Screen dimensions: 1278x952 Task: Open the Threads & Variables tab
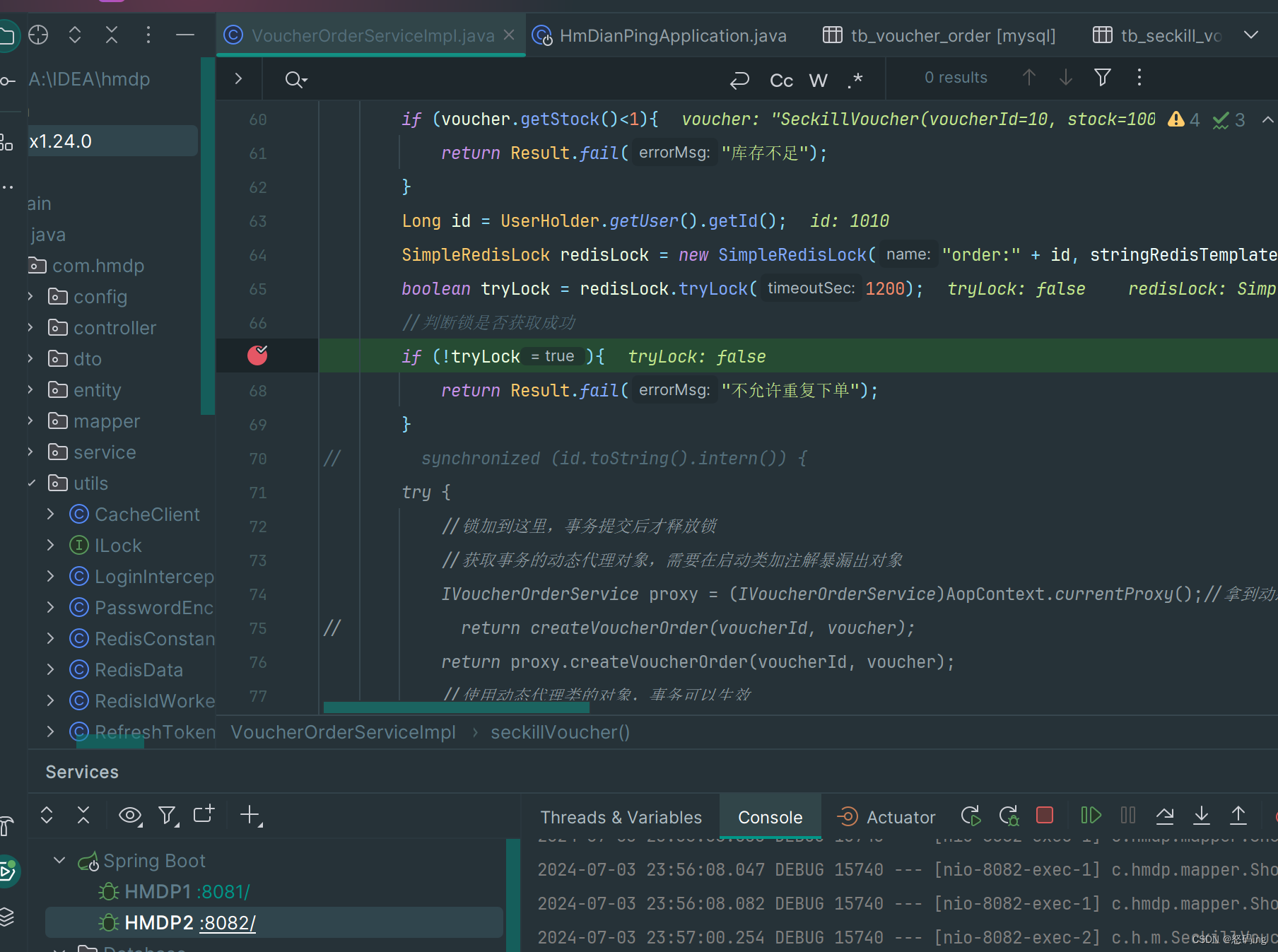click(x=621, y=817)
